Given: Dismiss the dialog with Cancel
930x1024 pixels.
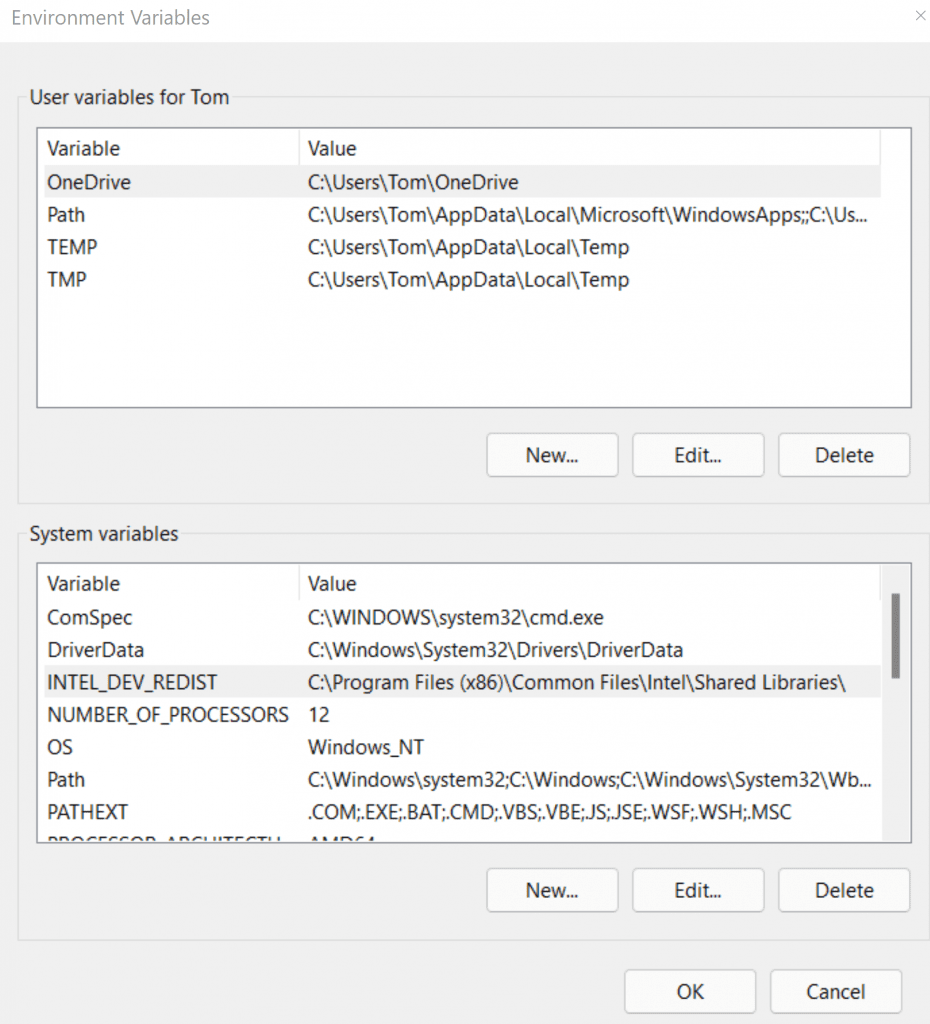Looking at the screenshot, I should click(x=835, y=991).
